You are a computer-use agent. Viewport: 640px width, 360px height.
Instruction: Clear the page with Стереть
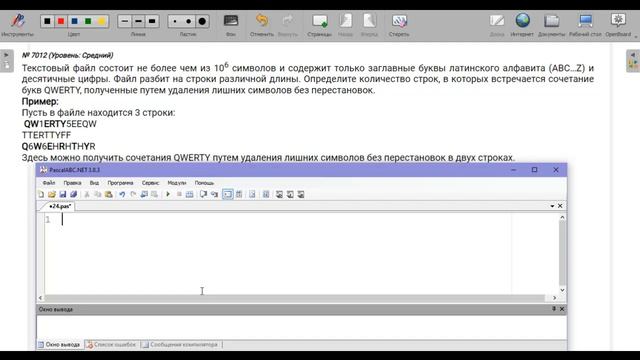399,24
